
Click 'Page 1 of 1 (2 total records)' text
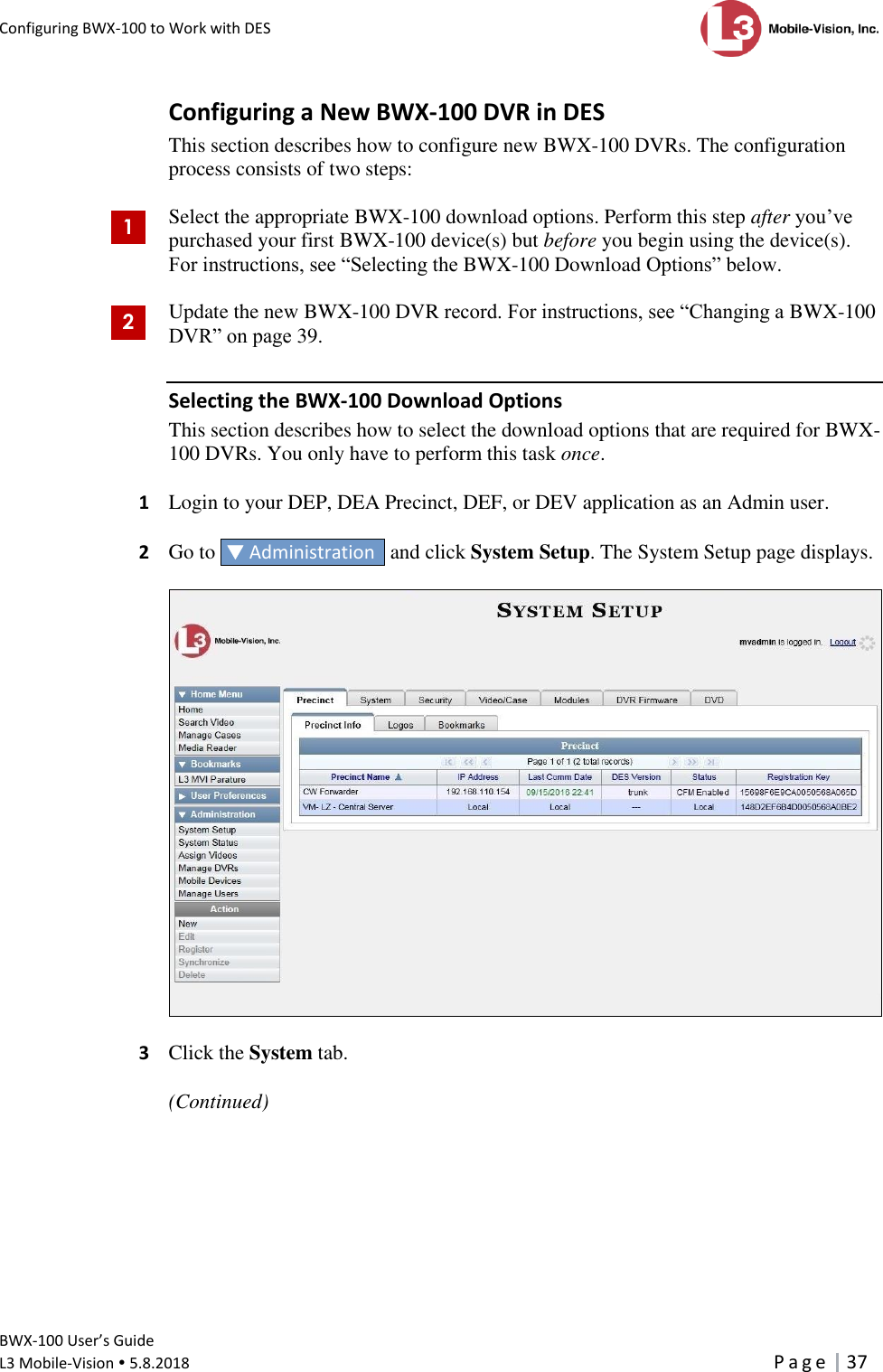tap(579, 762)
